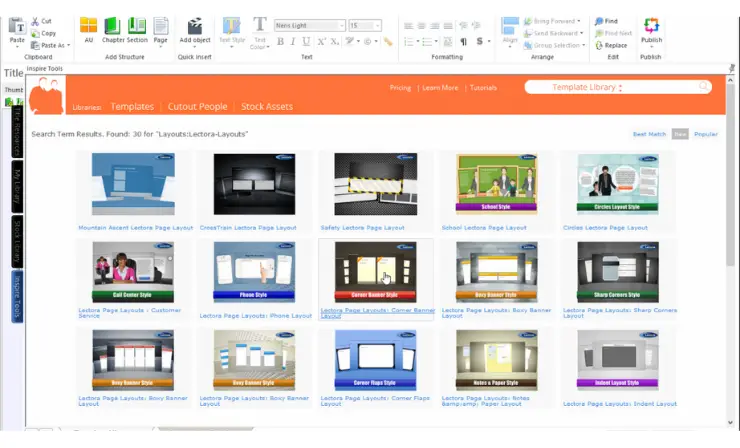Select the Indent Layout Style thumbnail
The height and width of the screenshot is (448, 740).
click(x=618, y=360)
